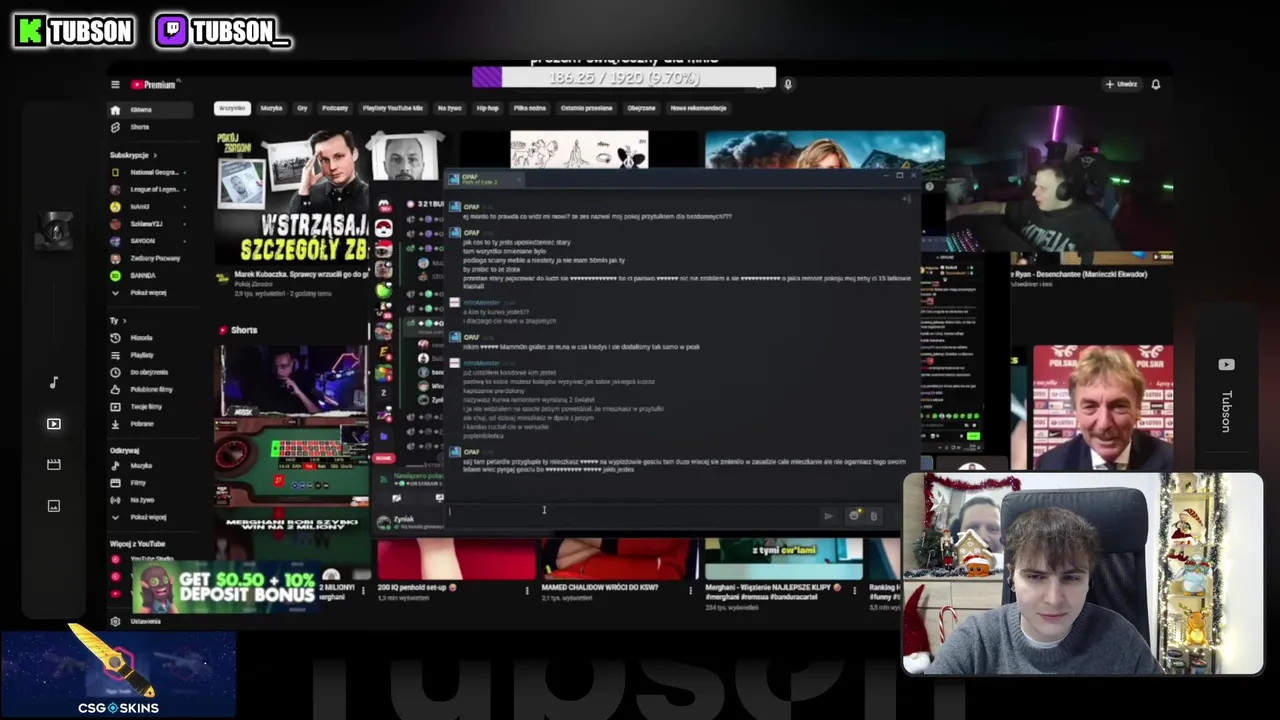The width and height of the screenshot is (1280, 720).
Task: Open the emoji picker in chat window
Action: [853, 516]
